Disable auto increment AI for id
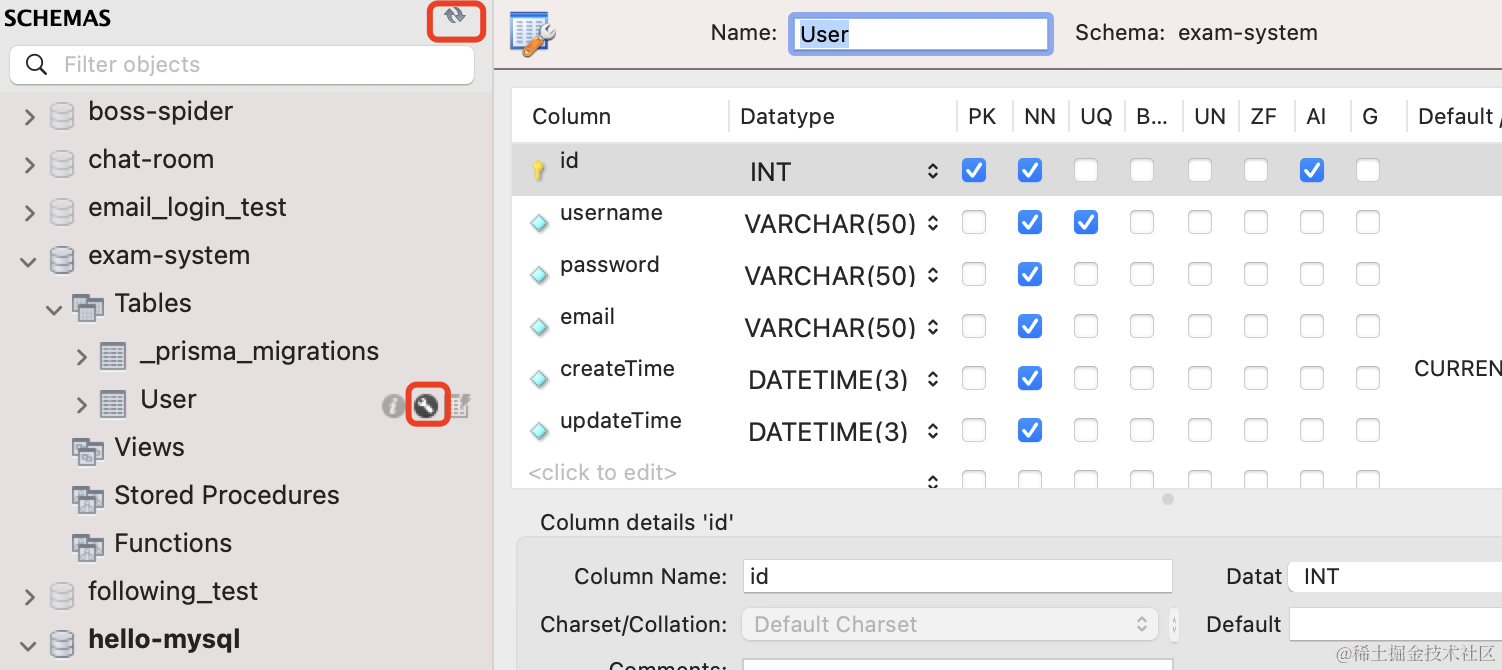Viewport: 1502px width, 670px height. tap(1312, 171)
